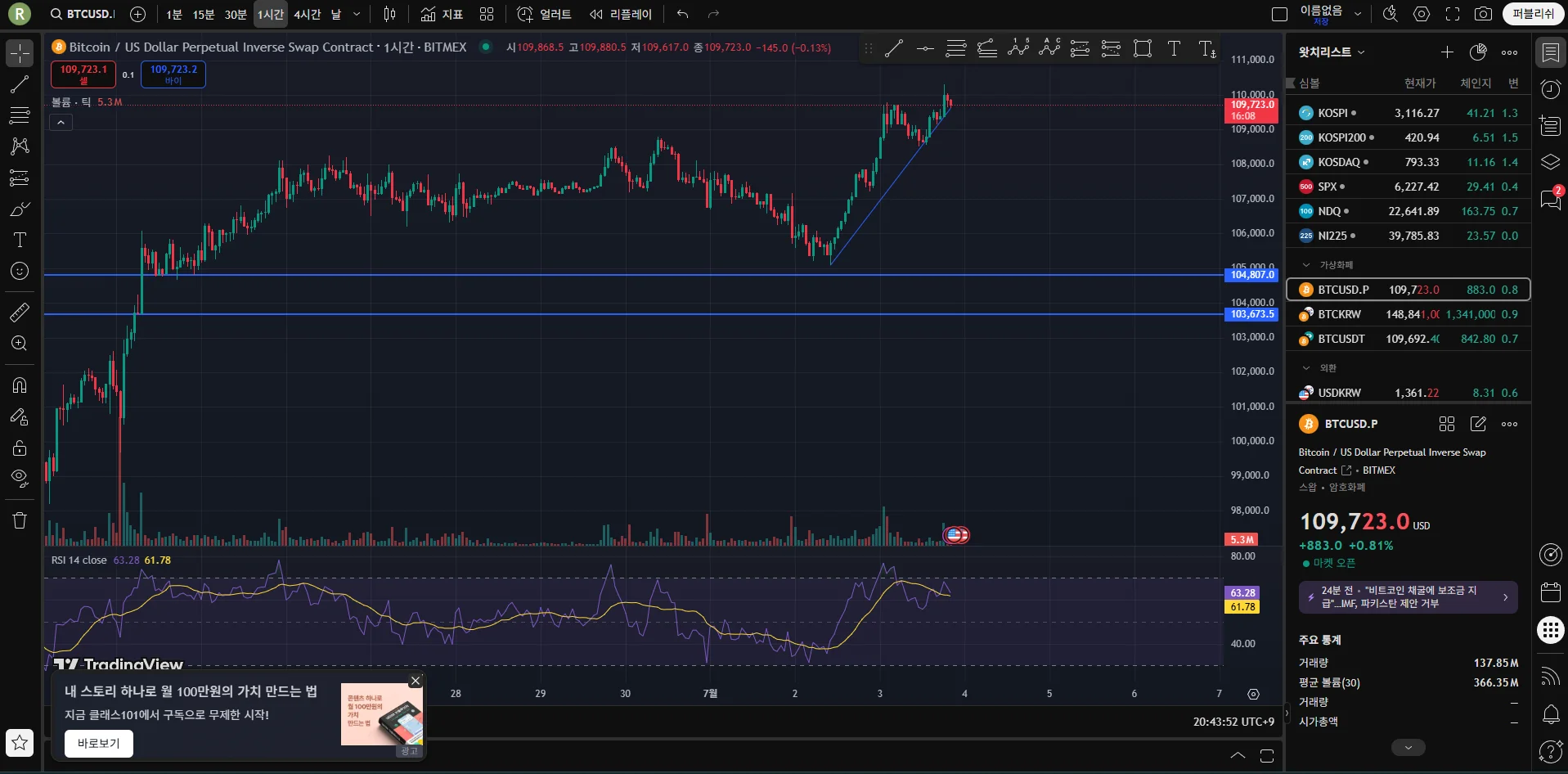1568x774 pixels.
Task: Select the 날 daily timeframe
Action: 336,14
